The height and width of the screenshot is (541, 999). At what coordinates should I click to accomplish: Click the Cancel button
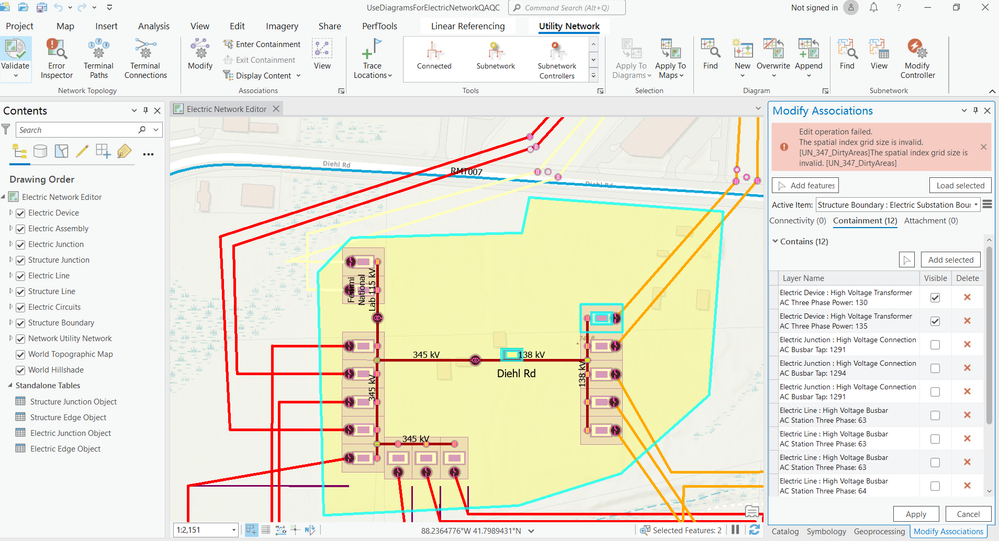(x=968, y=514)
